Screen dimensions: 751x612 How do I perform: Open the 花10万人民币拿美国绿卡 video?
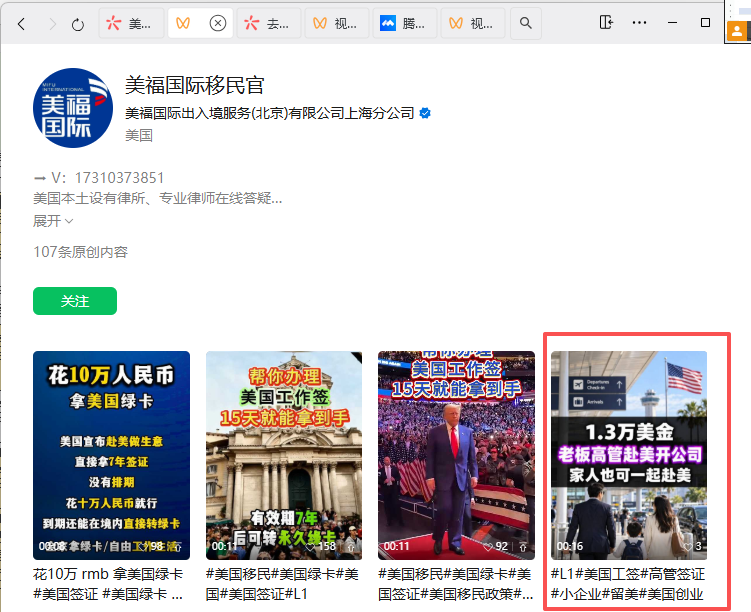[x=111, y=455]
